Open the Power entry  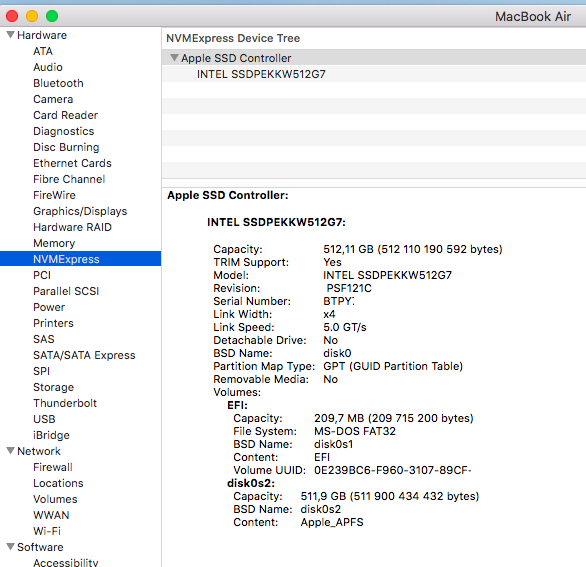[x=49, y=307]
